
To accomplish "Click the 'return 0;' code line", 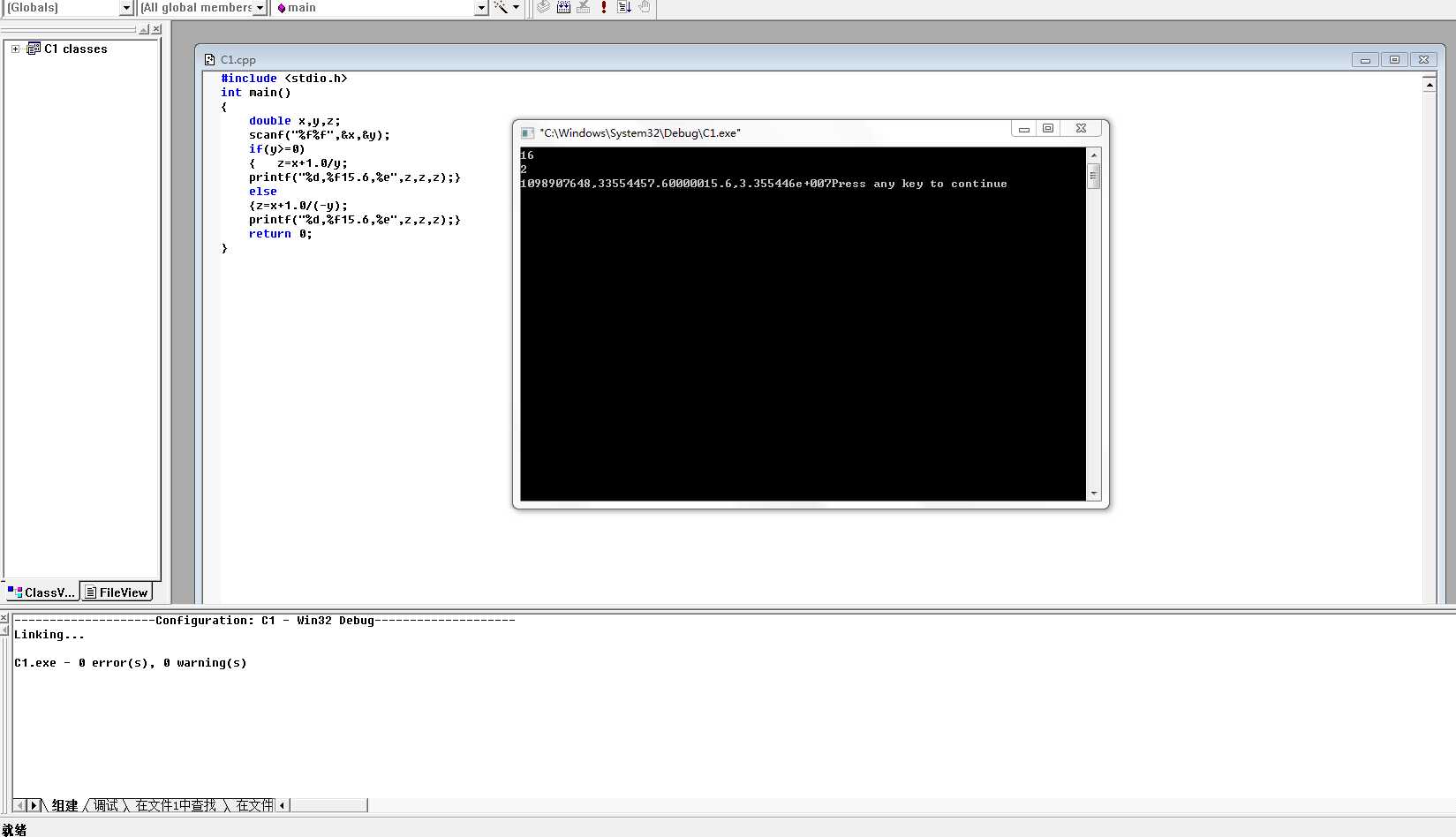I will 281,234.
